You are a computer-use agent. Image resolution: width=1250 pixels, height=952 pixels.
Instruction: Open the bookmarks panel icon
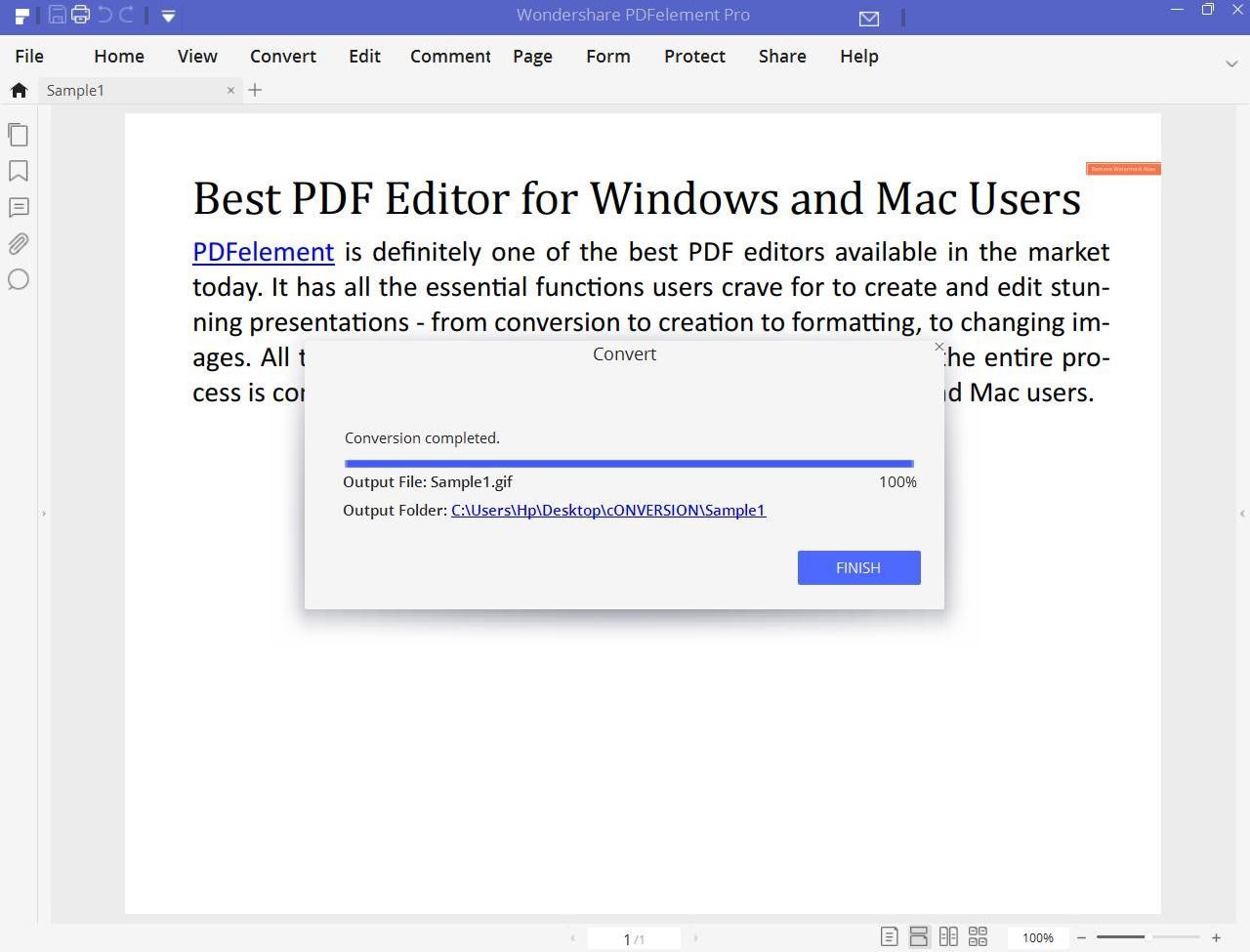pyautogui.click(x=18, y=171)
